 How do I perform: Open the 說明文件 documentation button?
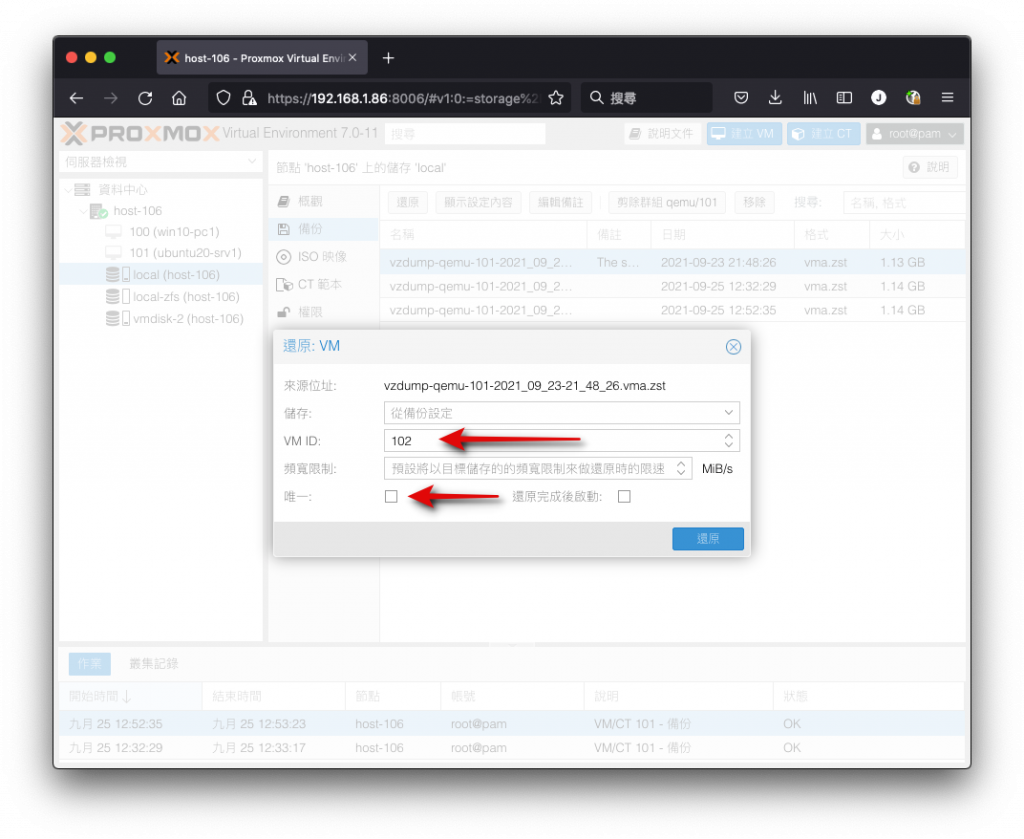tap(662, 133)
